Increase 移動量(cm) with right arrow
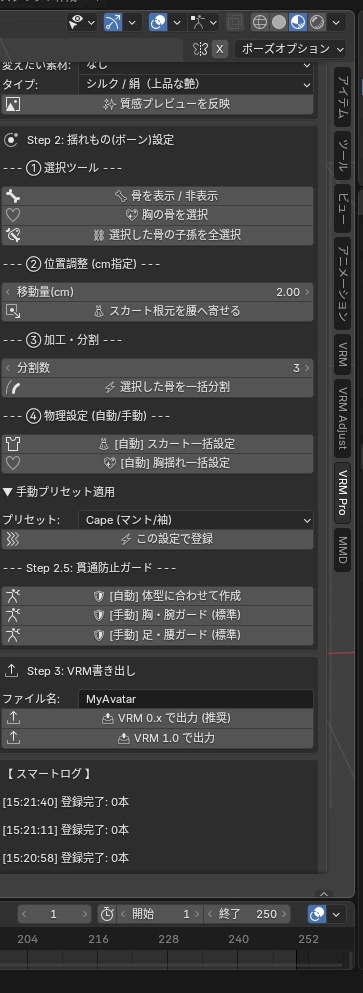This screenshot has width=363, height=993. click(307, 292)
